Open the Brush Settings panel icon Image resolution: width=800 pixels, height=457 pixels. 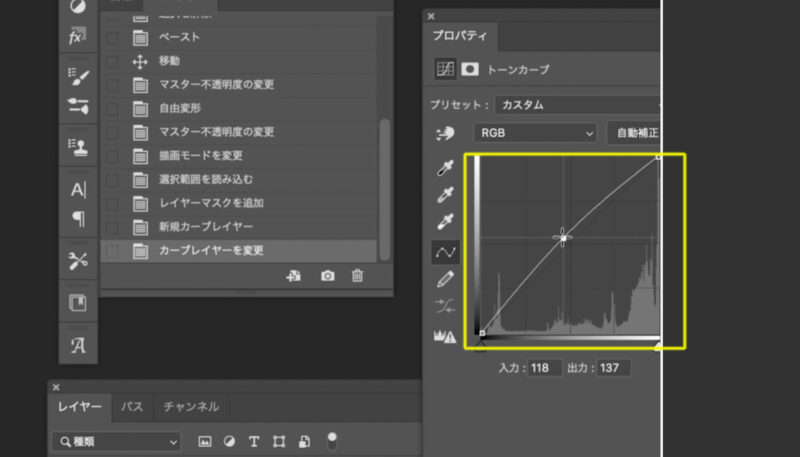click(78, 76)
